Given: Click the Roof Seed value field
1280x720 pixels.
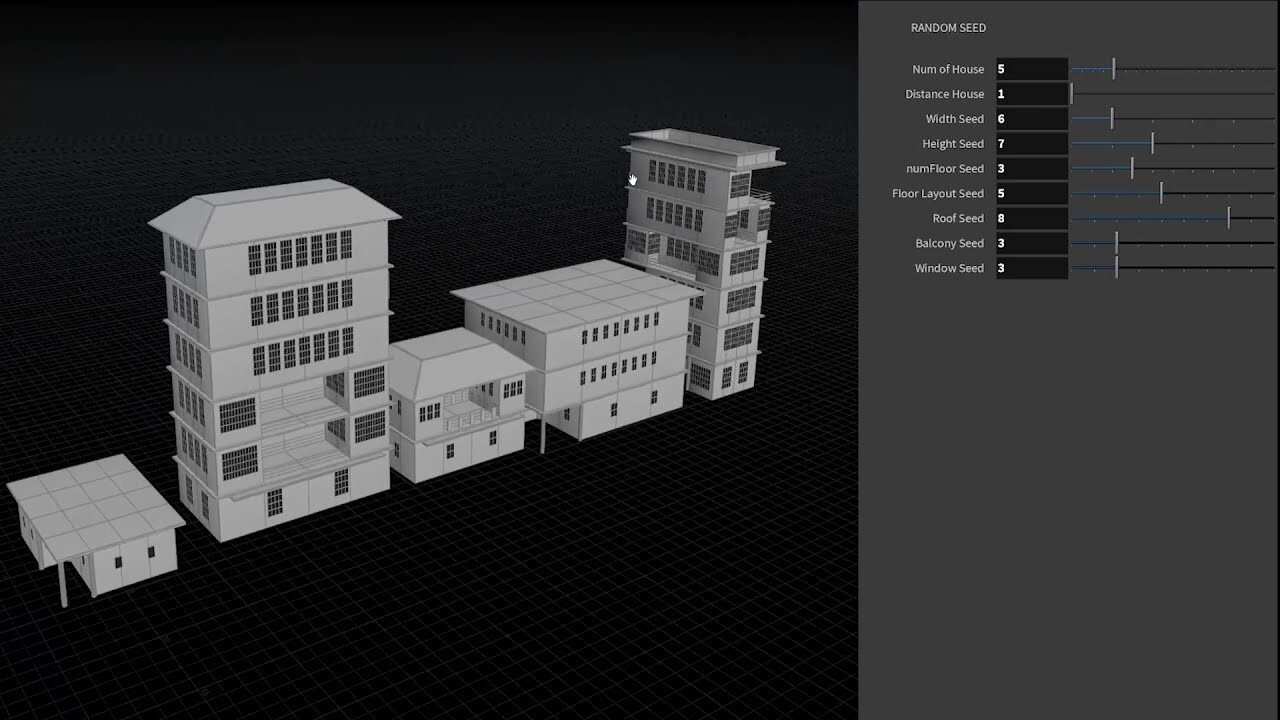Looking at the screenshot, I should point(1030,218).
